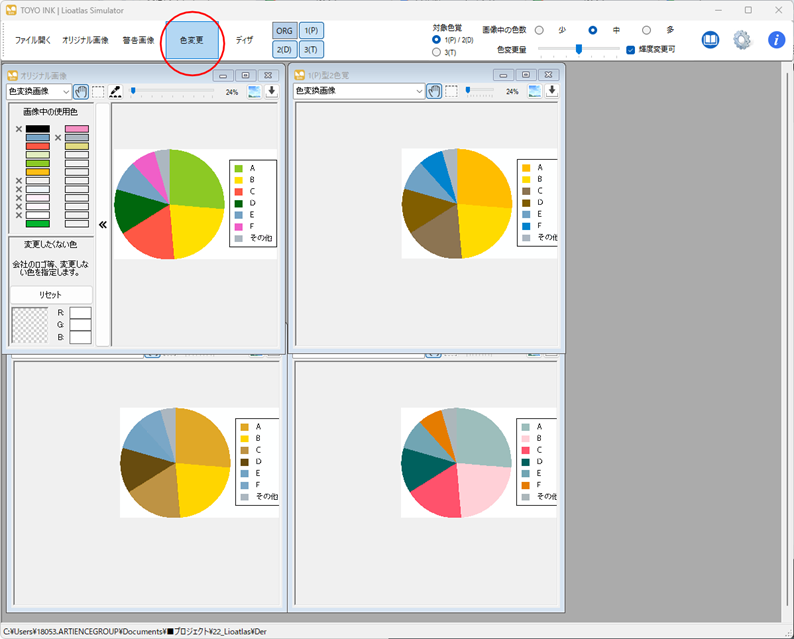Screen dimensions: 794x639
Task: Click the ファイル開く menu item
Action: click(32, 41)
